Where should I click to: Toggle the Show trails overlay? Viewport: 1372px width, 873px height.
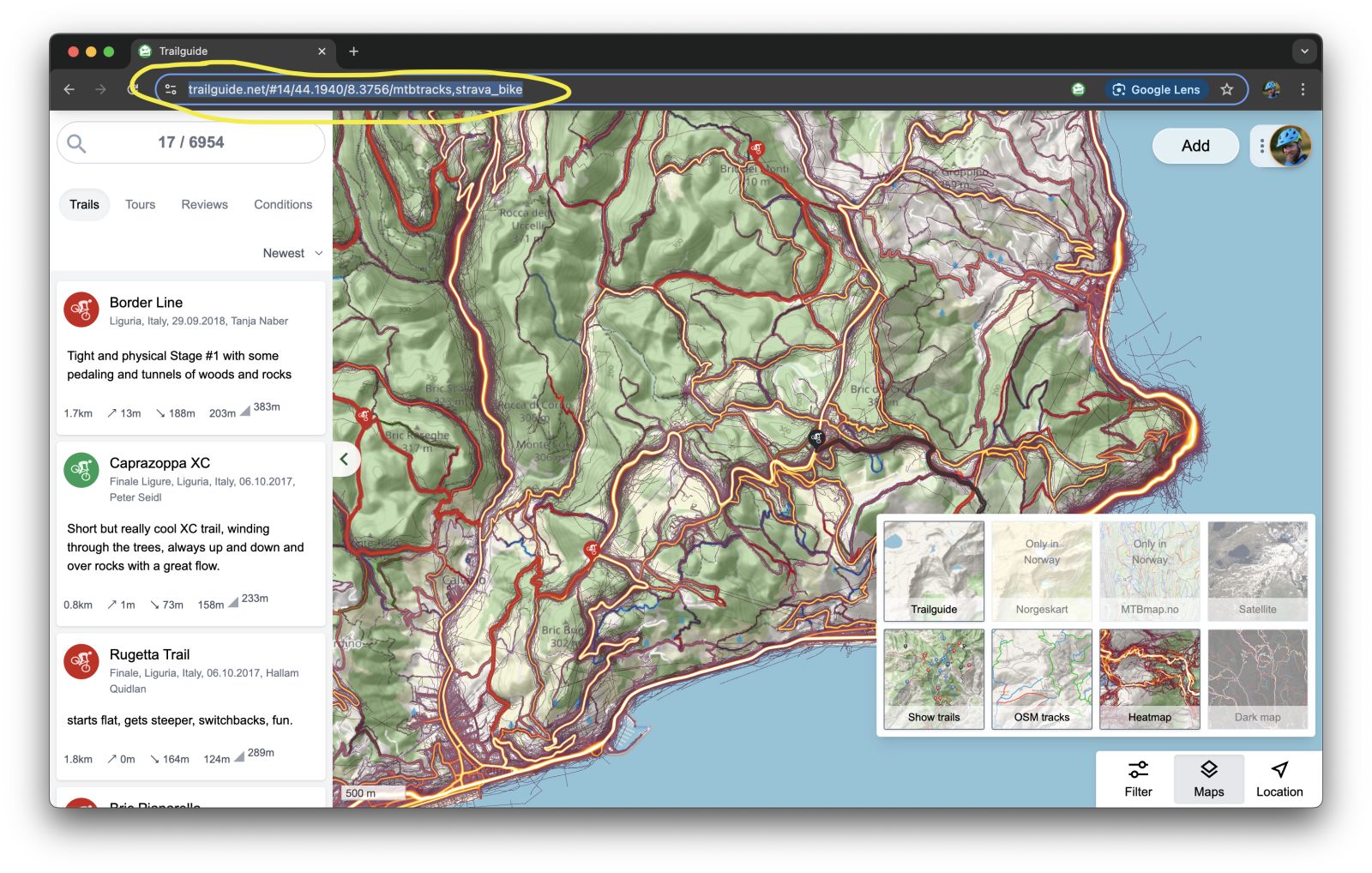(934, 679)
